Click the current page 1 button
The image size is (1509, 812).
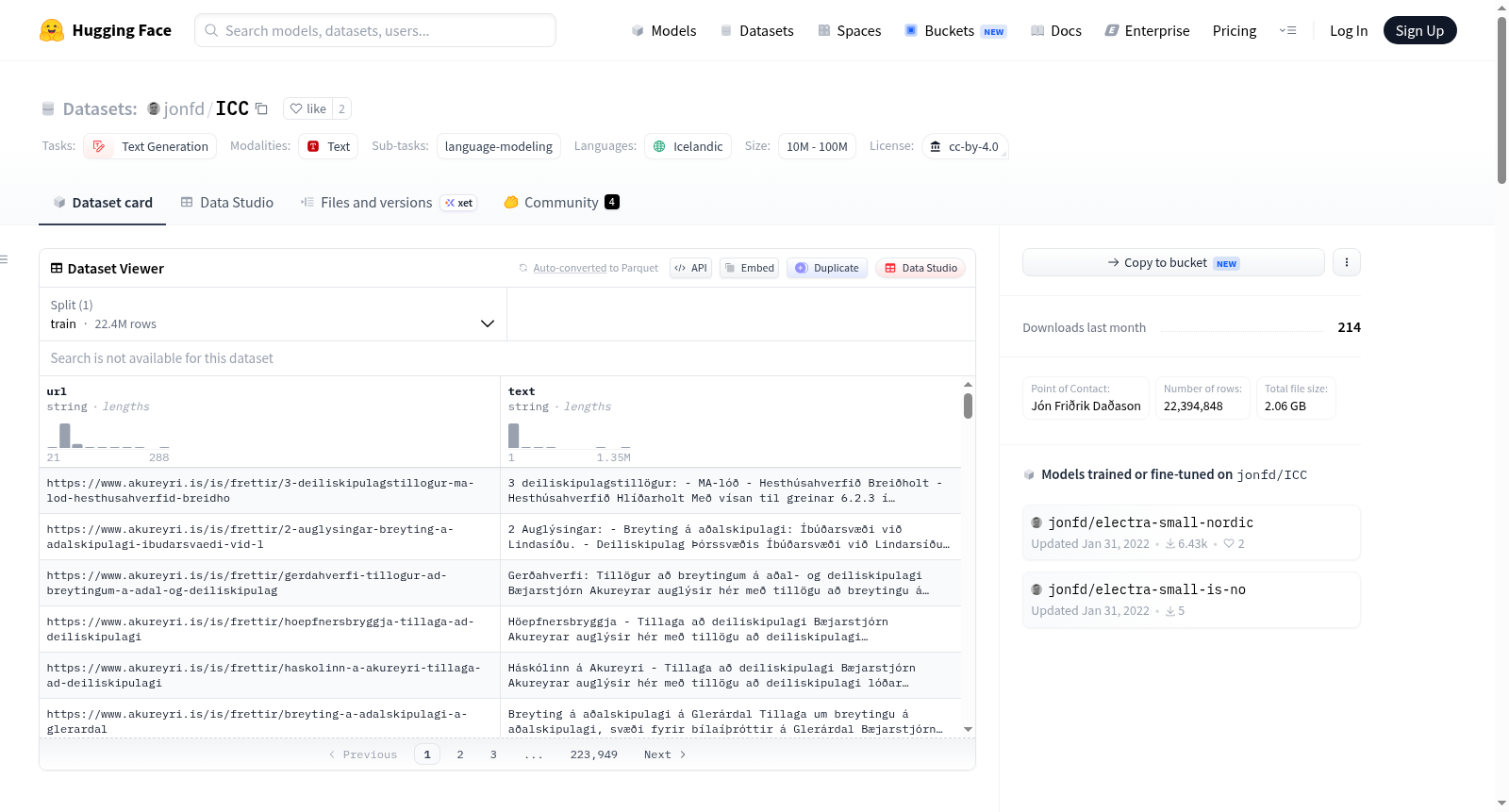427,754
